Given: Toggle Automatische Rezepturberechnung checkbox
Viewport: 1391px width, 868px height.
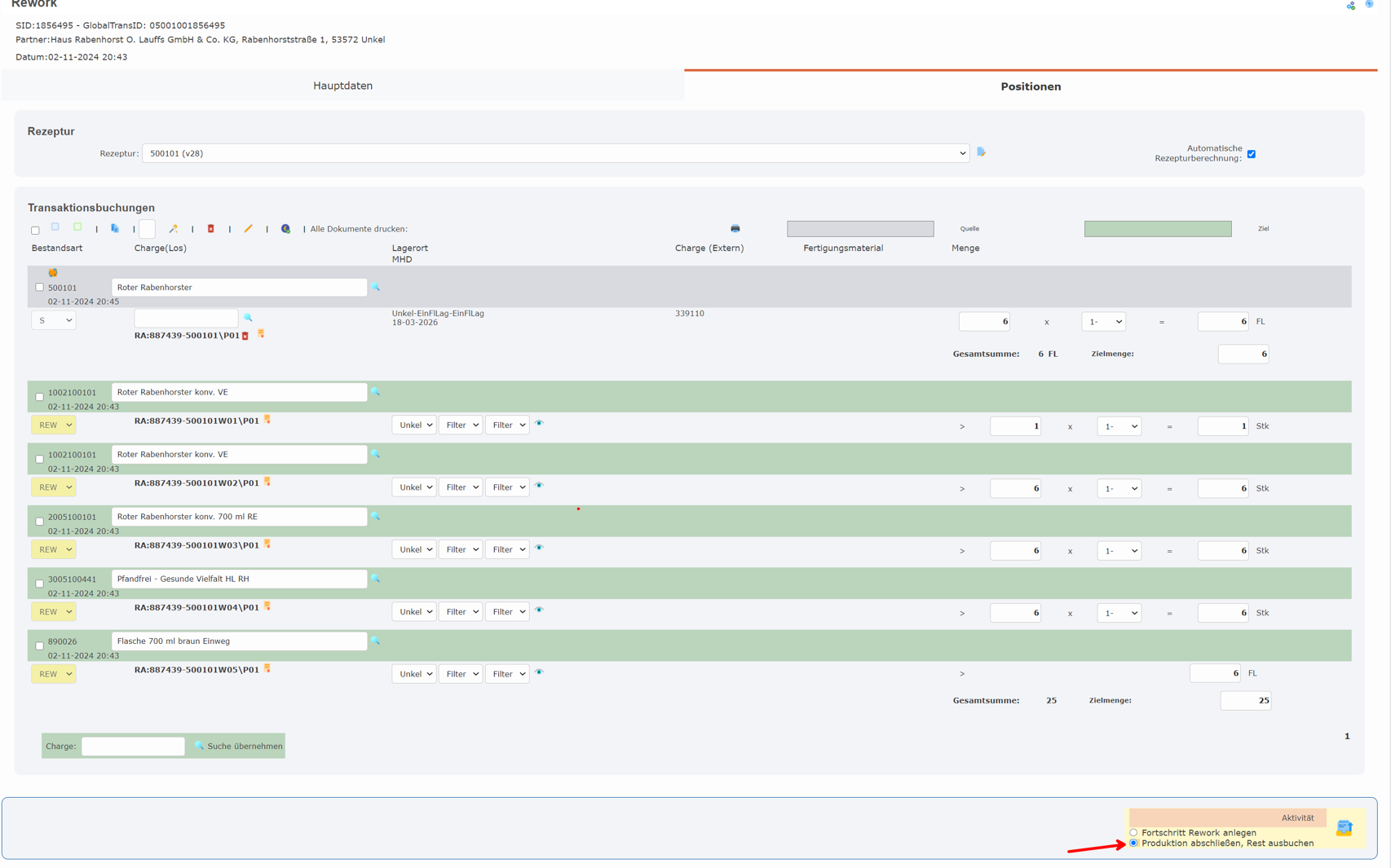Looking at the screenshot, I should click(1251, 154).
